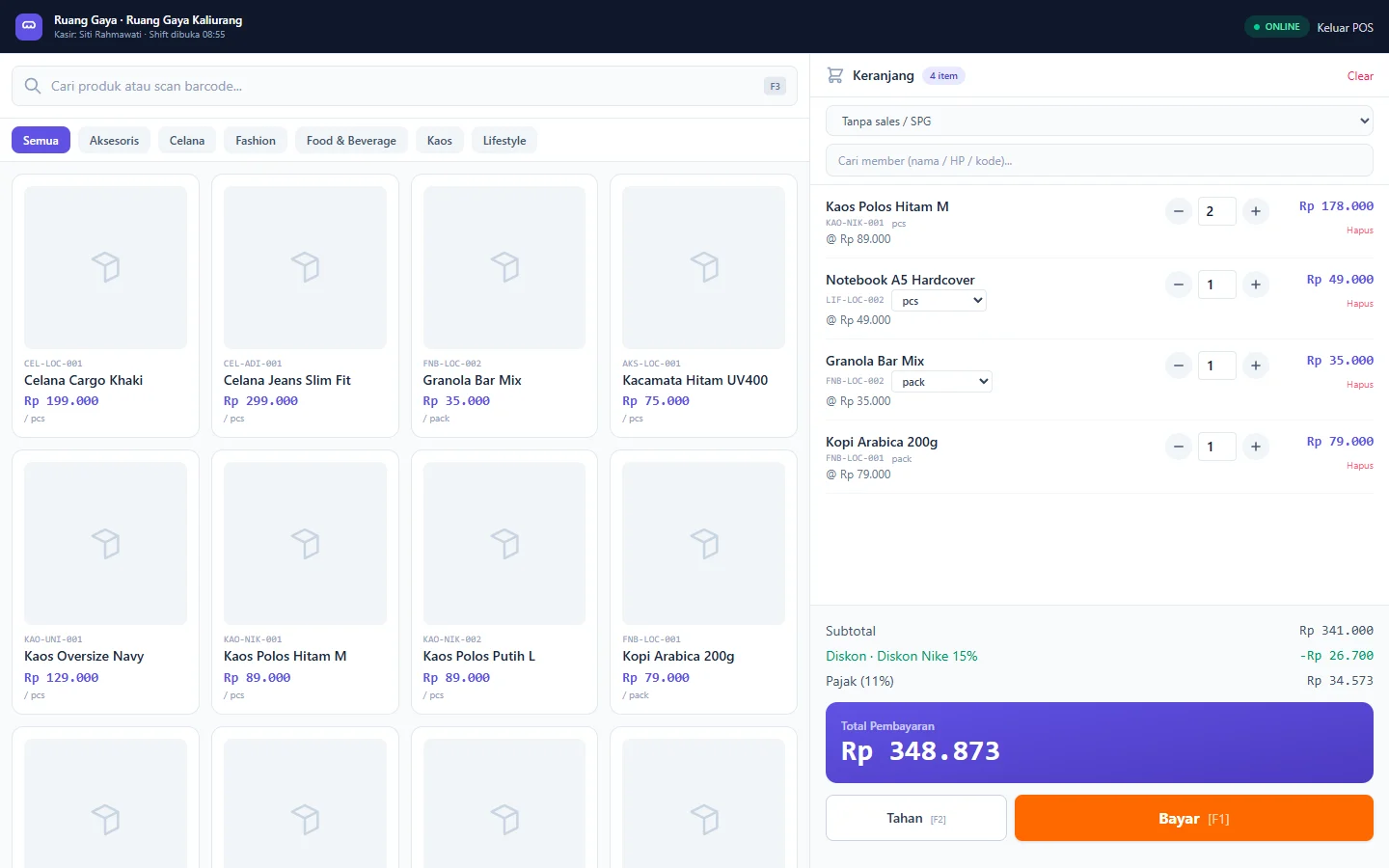The image size is (1389, 868).
Task: Click the orange Bayar button
Action: tap(1194, 818)
